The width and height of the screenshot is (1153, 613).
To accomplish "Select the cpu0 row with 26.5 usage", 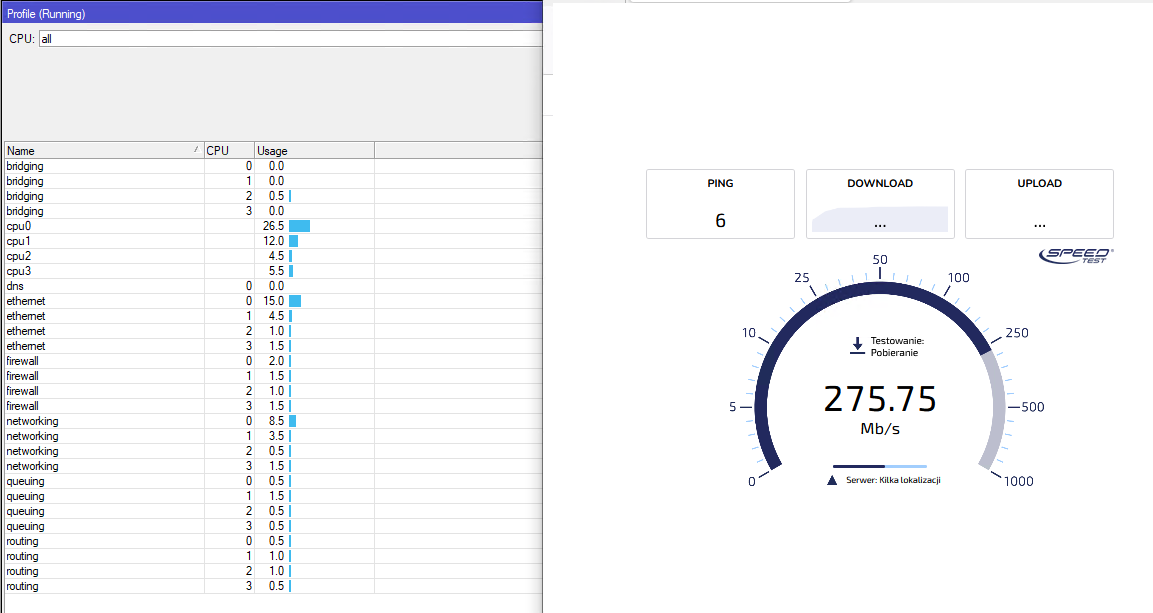I will click(274, 226).
